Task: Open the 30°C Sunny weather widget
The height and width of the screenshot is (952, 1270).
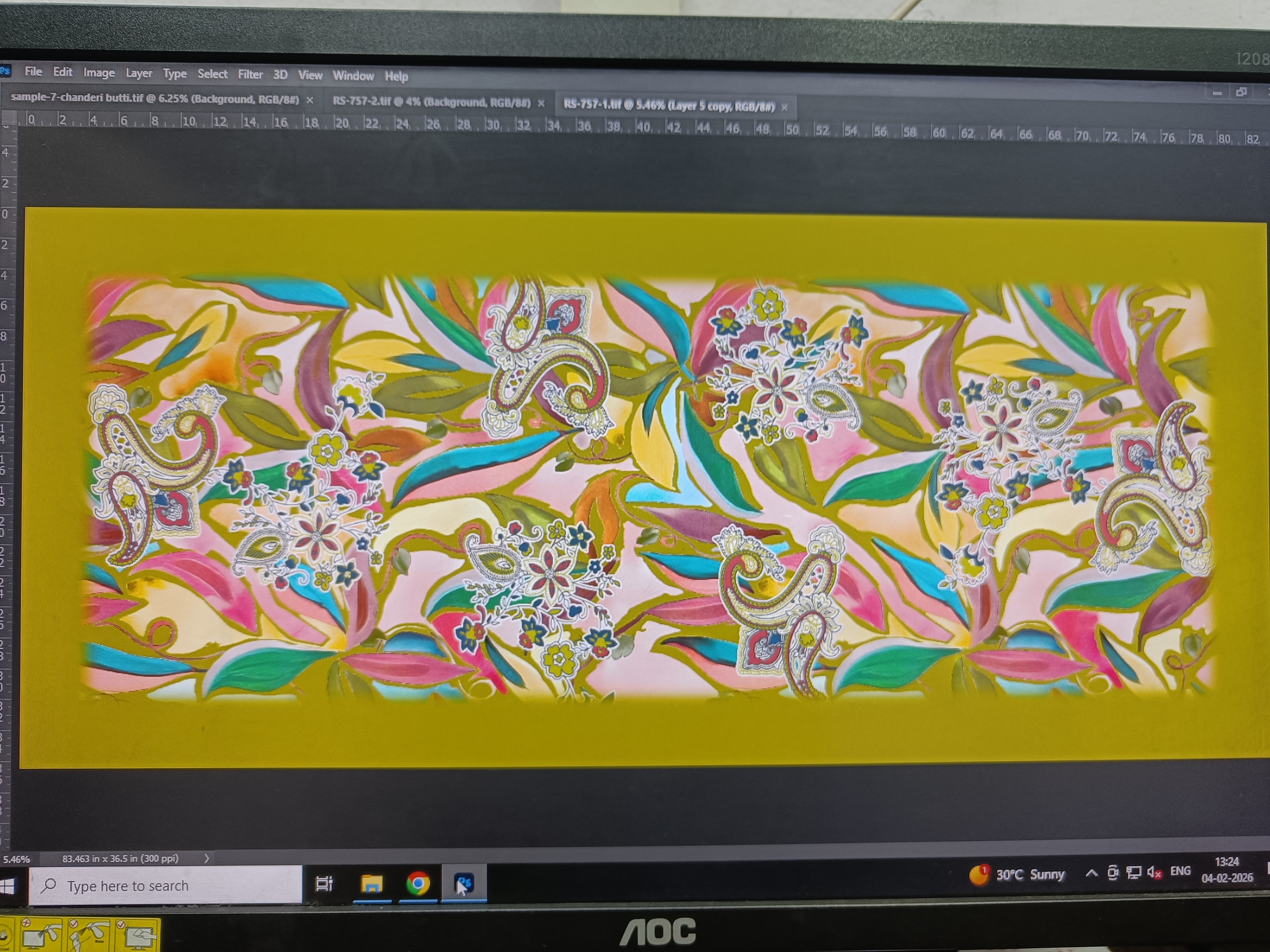Action: pyautogui.click(x=1017, y=875)
